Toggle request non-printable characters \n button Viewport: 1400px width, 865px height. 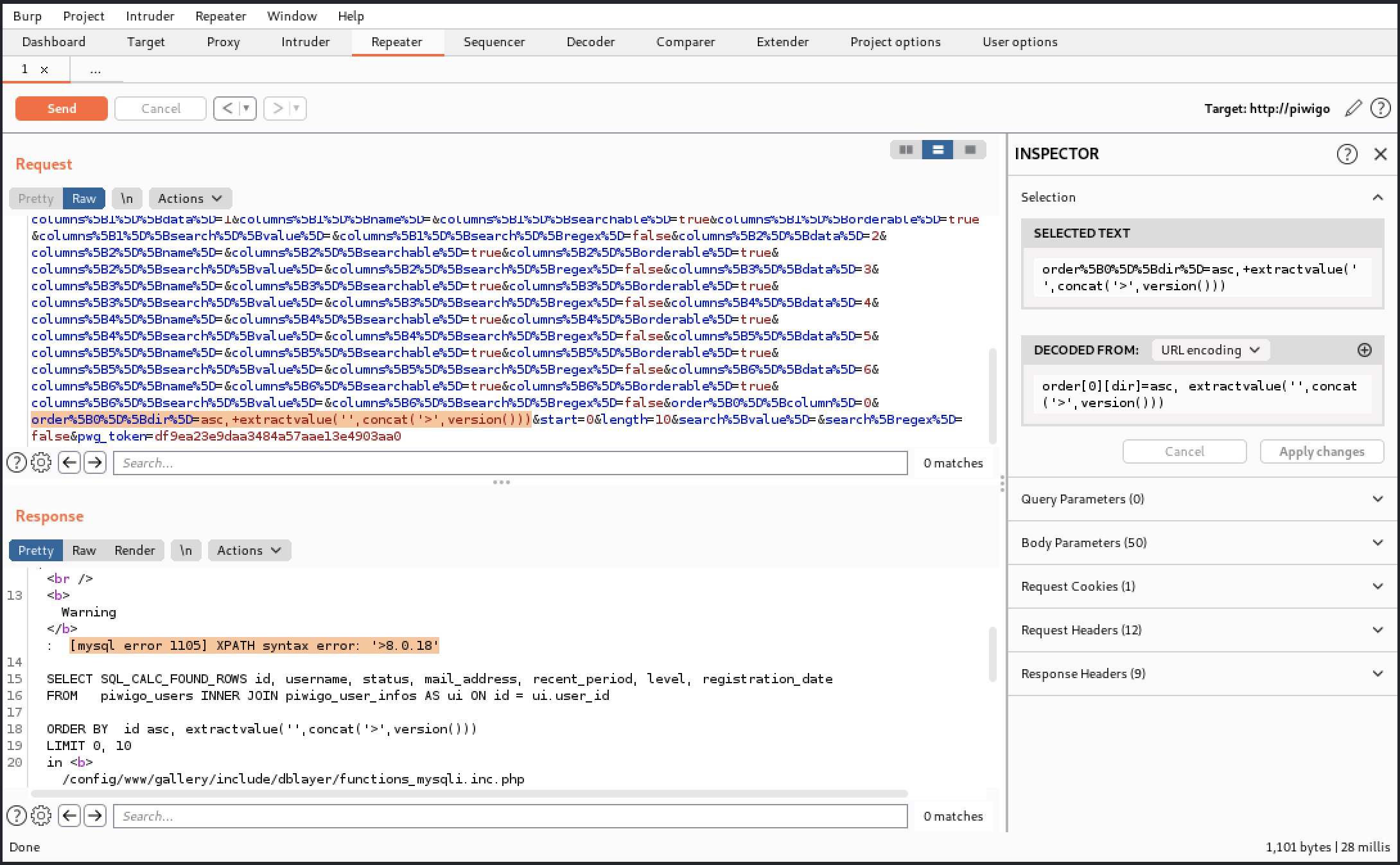127,198
